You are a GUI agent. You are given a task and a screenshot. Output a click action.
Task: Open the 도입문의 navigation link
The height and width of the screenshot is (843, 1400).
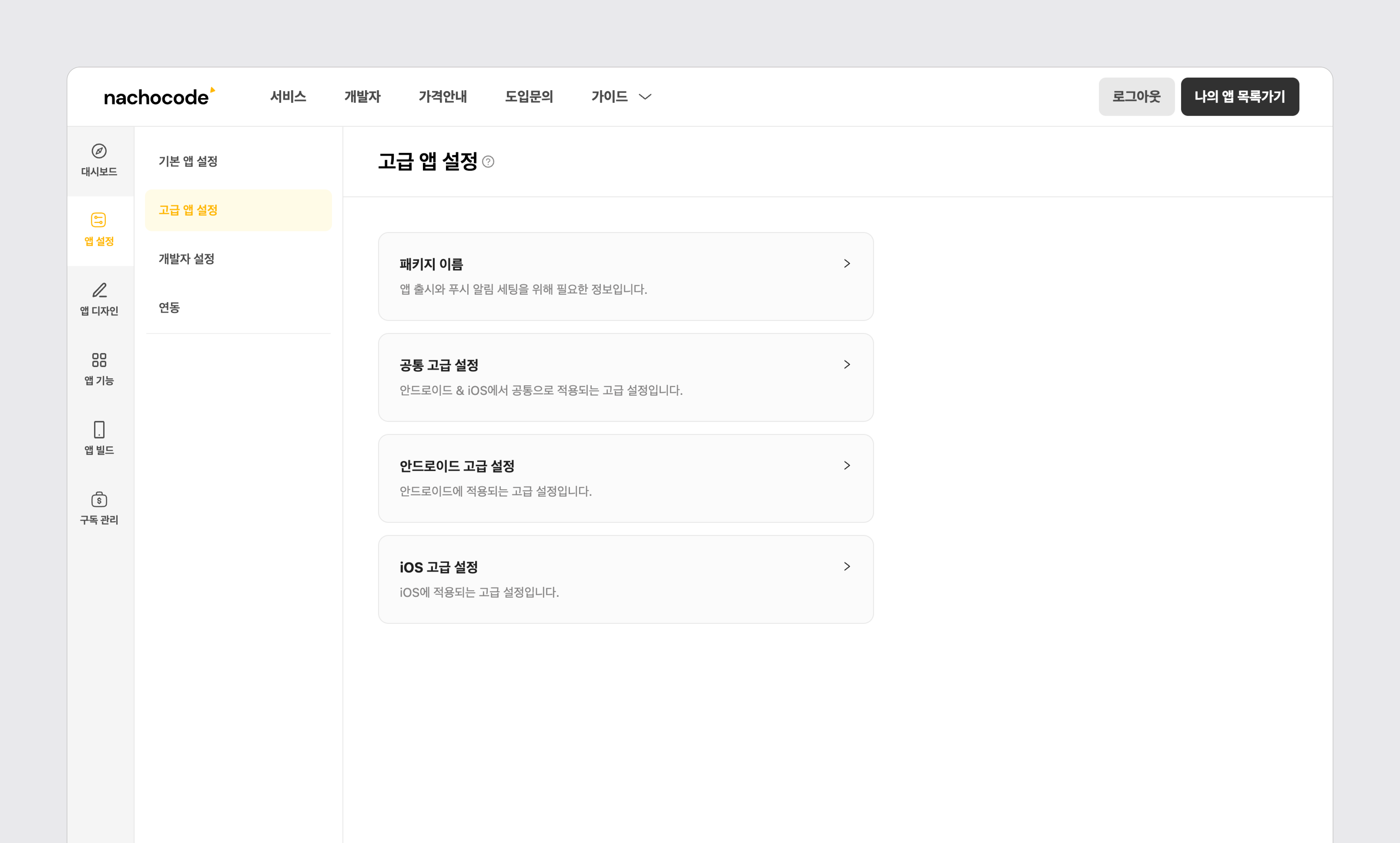click(x=528, y=96)
